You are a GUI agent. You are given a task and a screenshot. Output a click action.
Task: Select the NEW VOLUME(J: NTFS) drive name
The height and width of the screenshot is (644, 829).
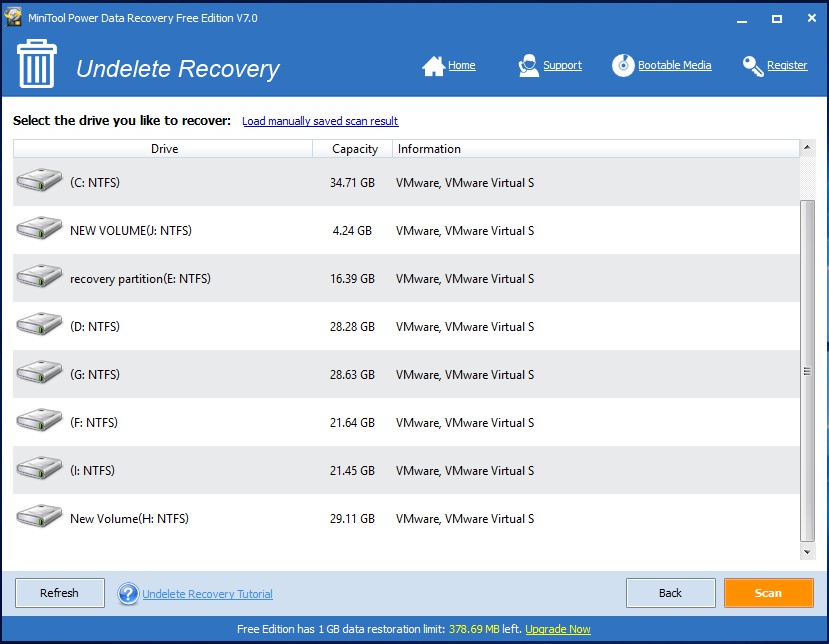point(131,231)
